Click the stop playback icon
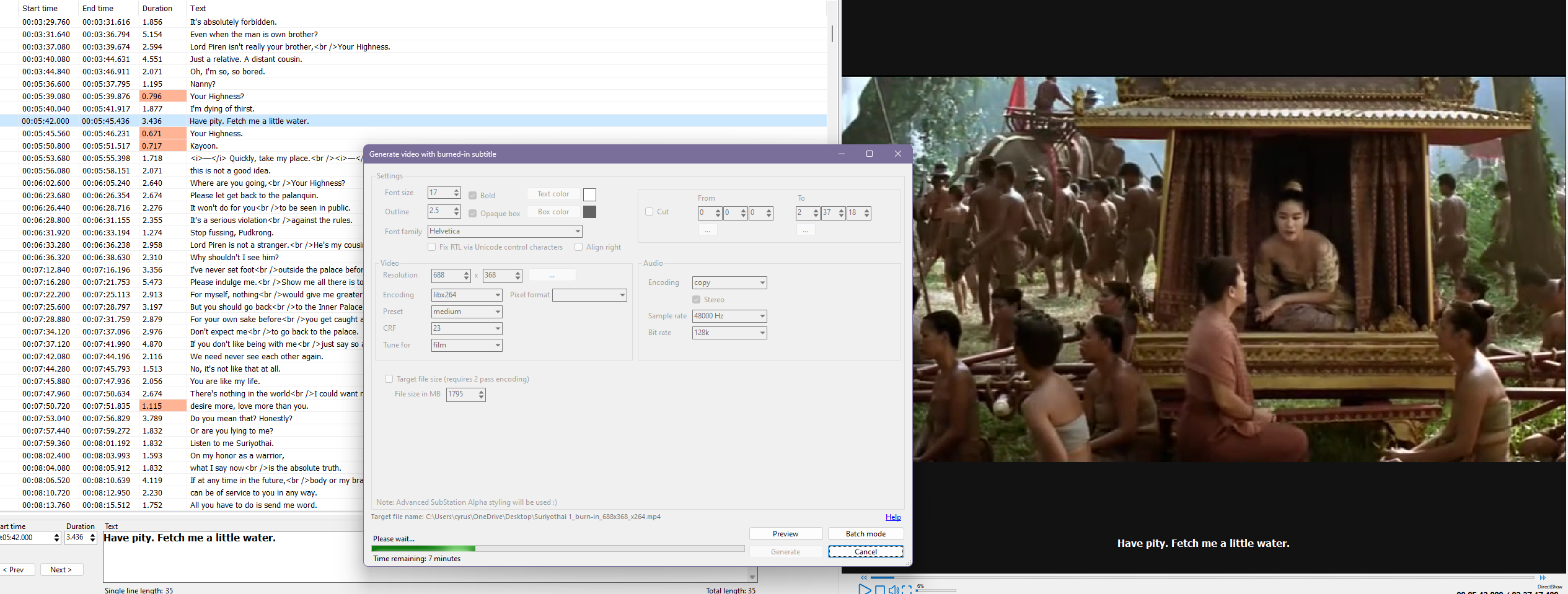The height and width of the screenshot is (594, 1568). point(879,590)
